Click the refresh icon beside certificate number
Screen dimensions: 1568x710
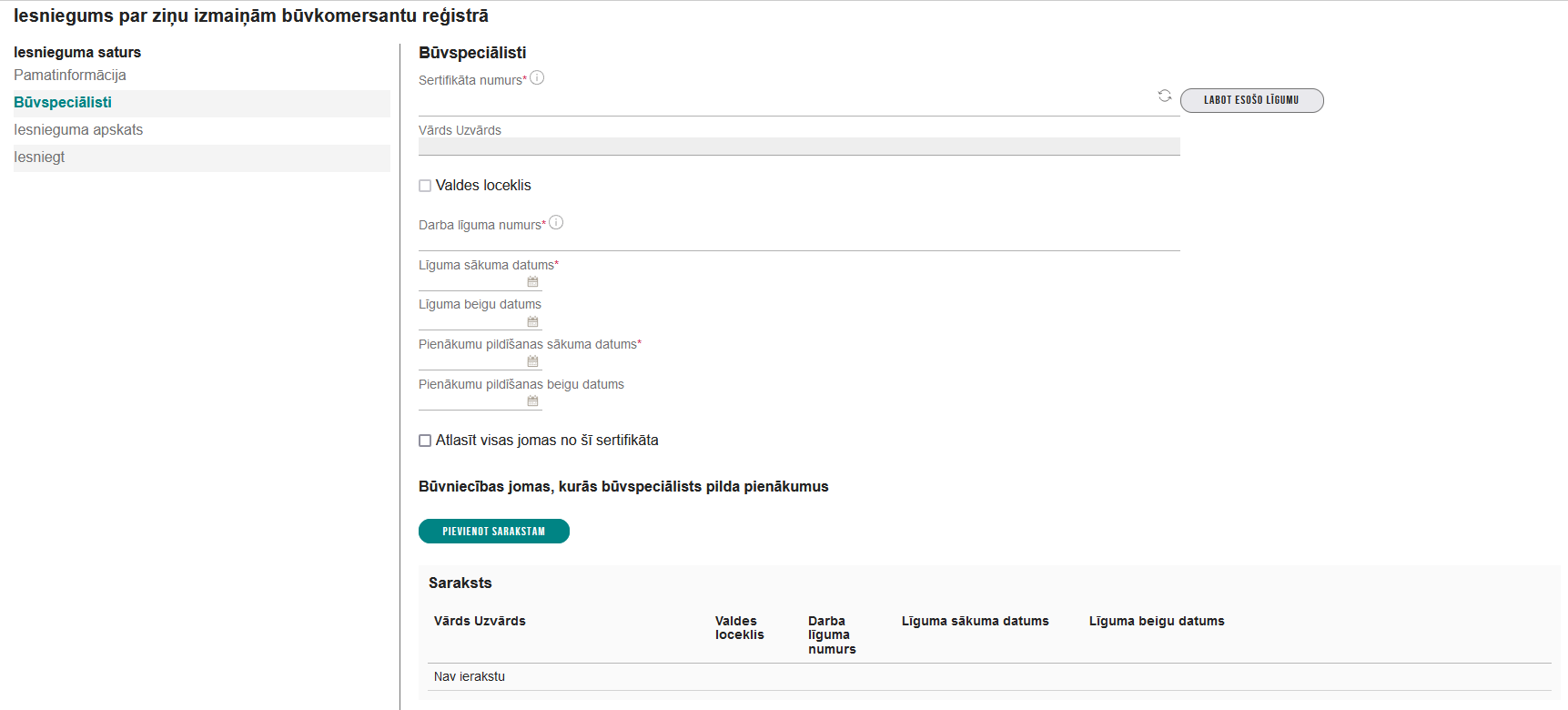tap(1164, 96)
